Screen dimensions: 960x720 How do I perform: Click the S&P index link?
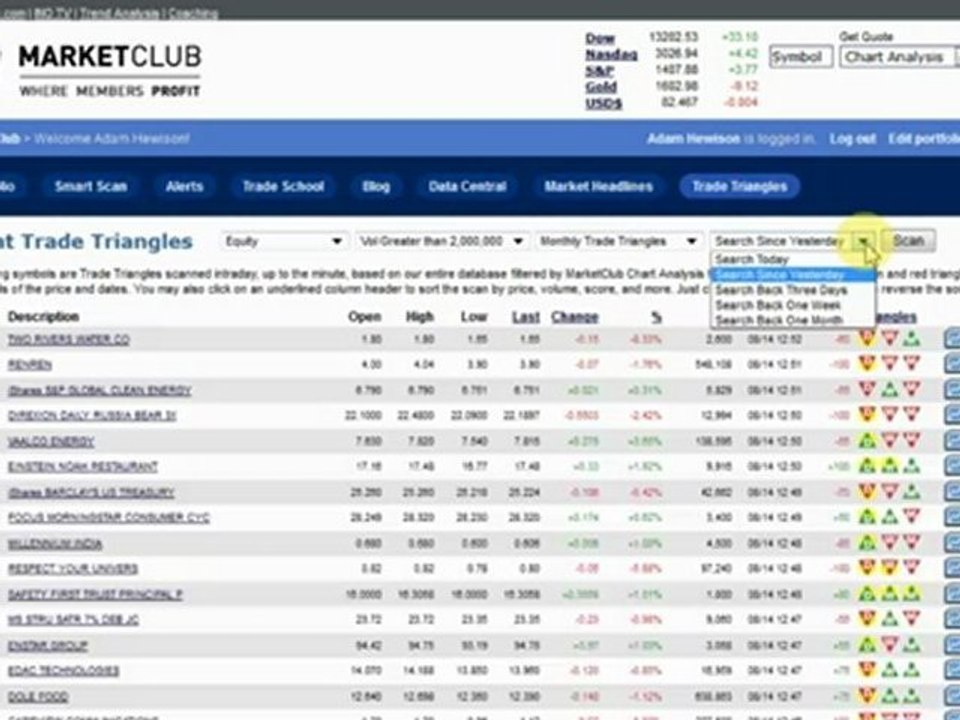click(x=599, y=70)
